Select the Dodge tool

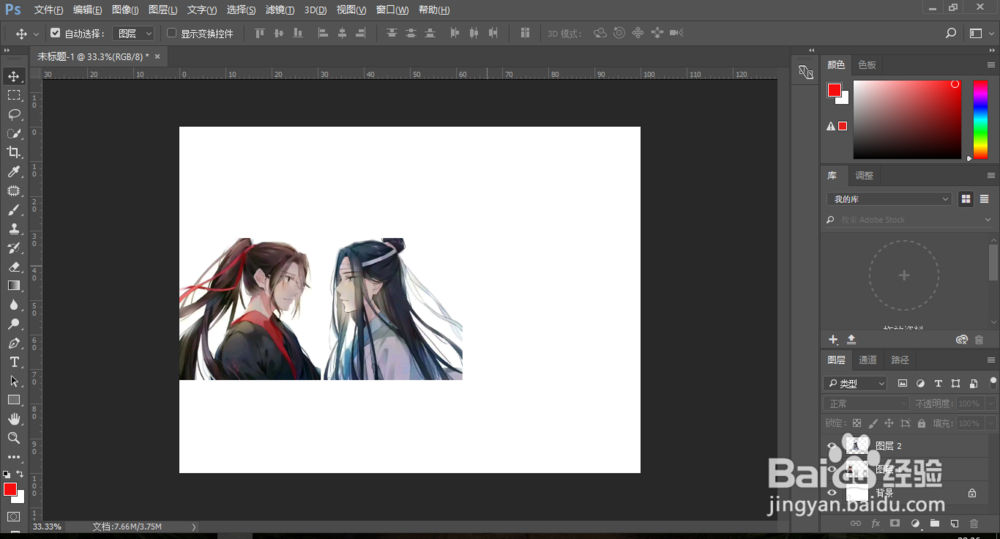point(13,323)
